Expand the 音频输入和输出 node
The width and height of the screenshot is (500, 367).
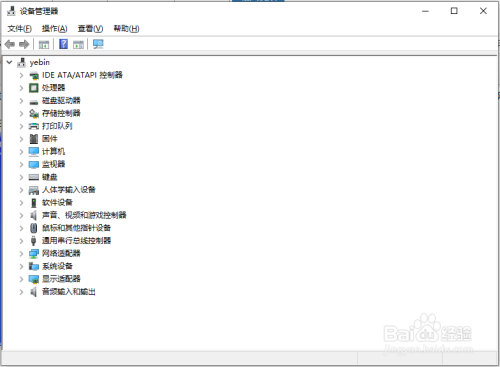tap(21, 292)
